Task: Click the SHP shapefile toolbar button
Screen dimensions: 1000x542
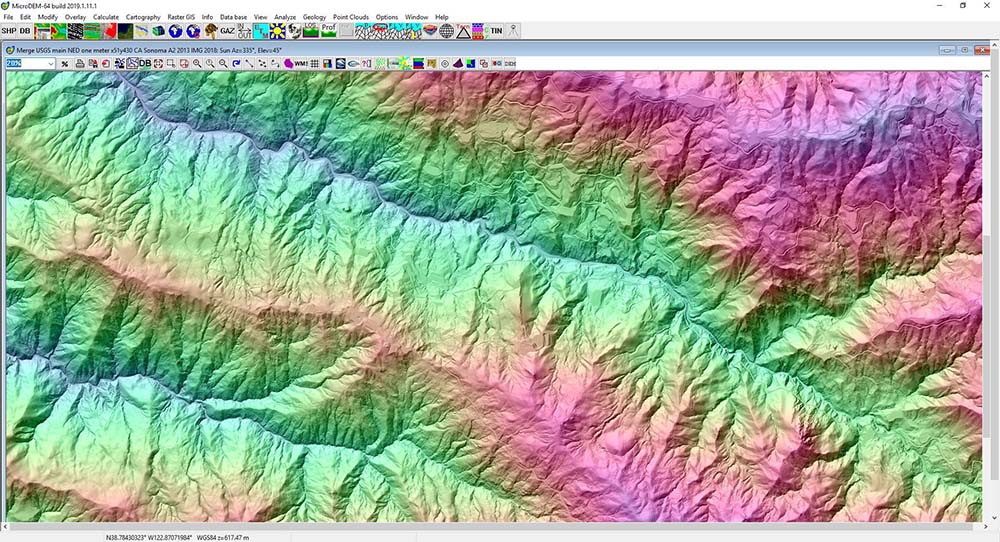Action: (x=9, y=31)
